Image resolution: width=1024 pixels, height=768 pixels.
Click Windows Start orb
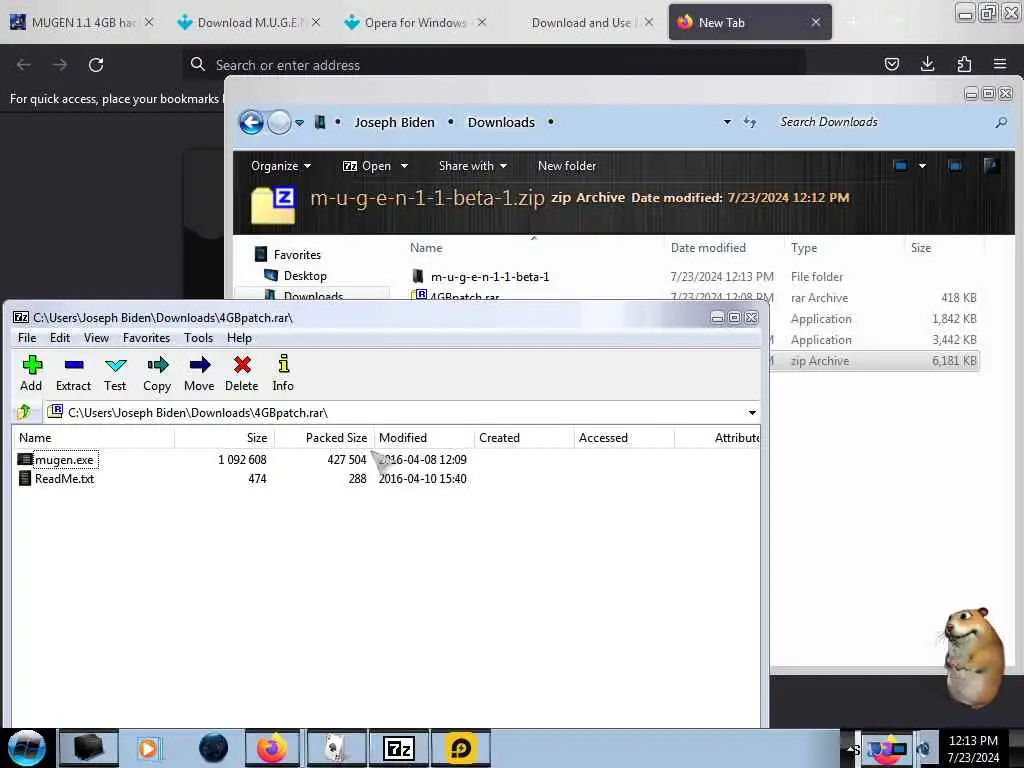click(x=27, y=748)
